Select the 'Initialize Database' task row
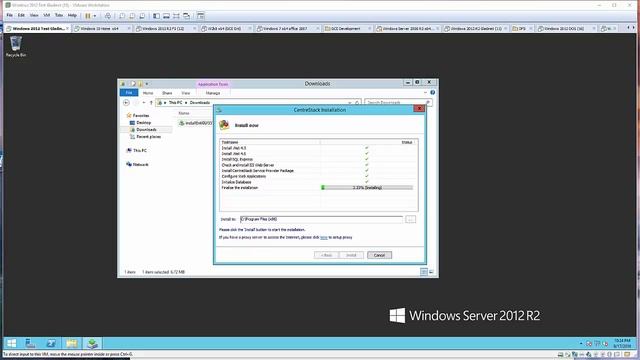Image resolution: width=640 pixels, height=360 pixels. point(318,182)
